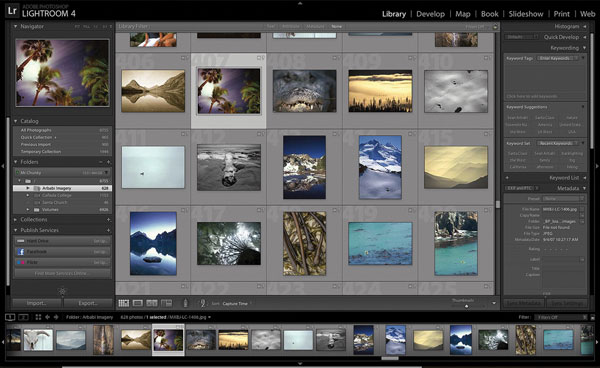The width and height of the screenshot is (600, 368).
Task: Set the None option in Library Filter
Action: (x=337, y=26)
